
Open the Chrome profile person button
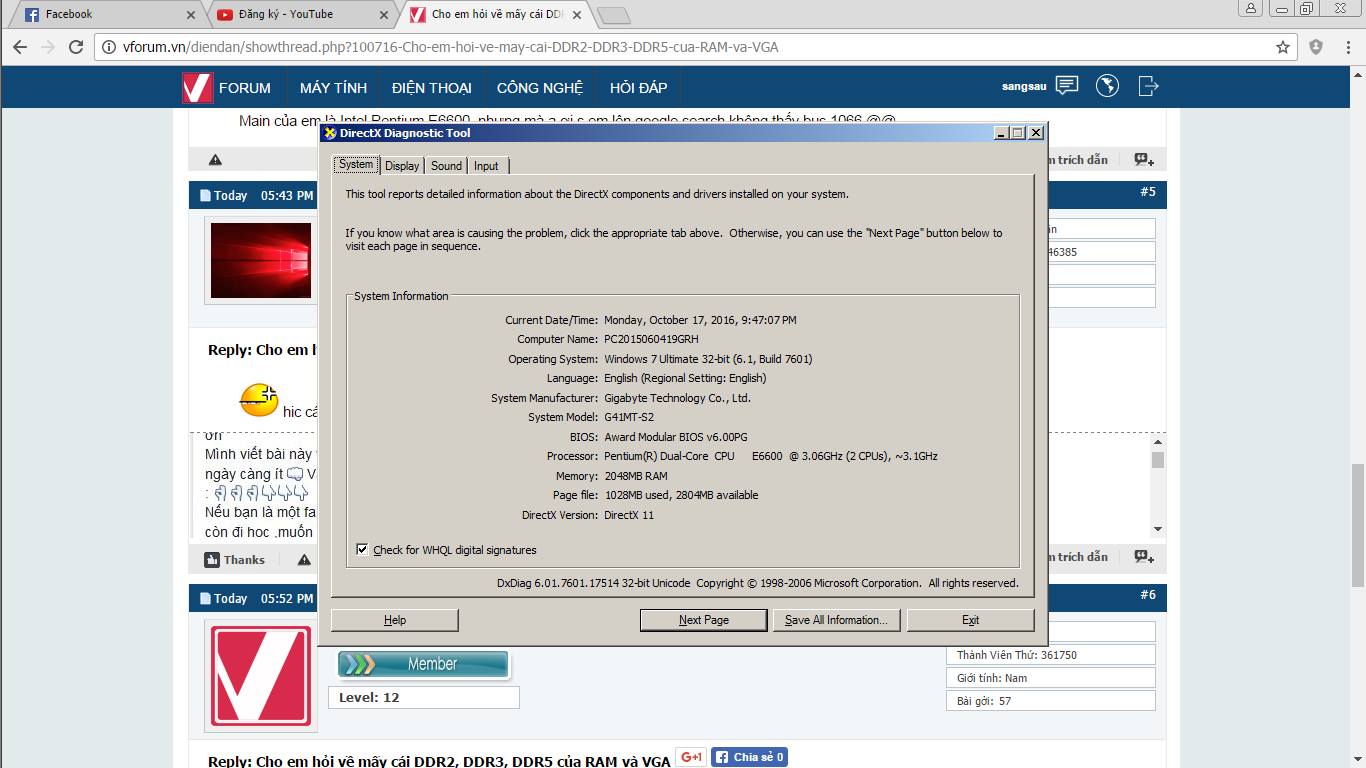1251,8
